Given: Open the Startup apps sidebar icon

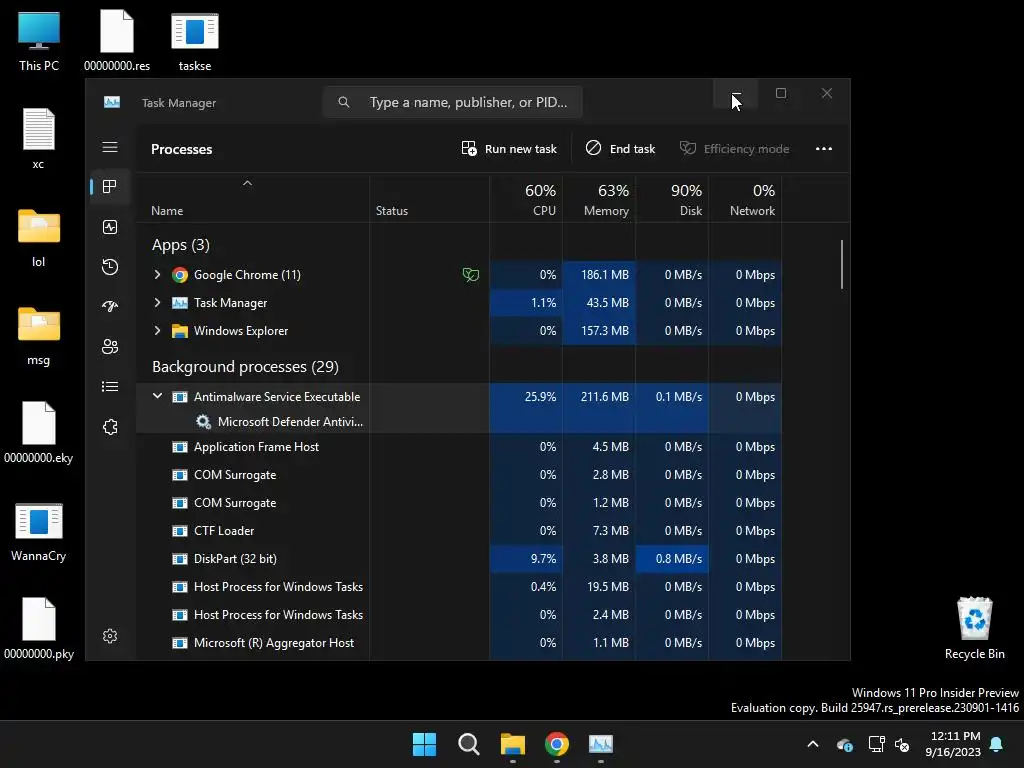Looking at the screenshot, I should pyautogui.click(x=110, y=306).
